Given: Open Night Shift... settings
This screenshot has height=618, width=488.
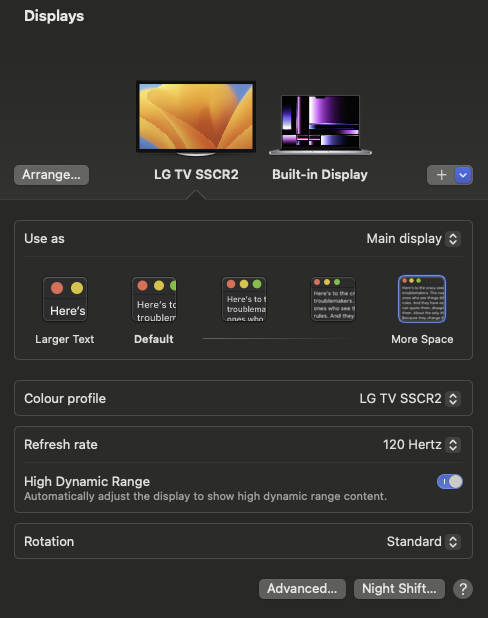Looking at the screenshot, I should 399,589.
